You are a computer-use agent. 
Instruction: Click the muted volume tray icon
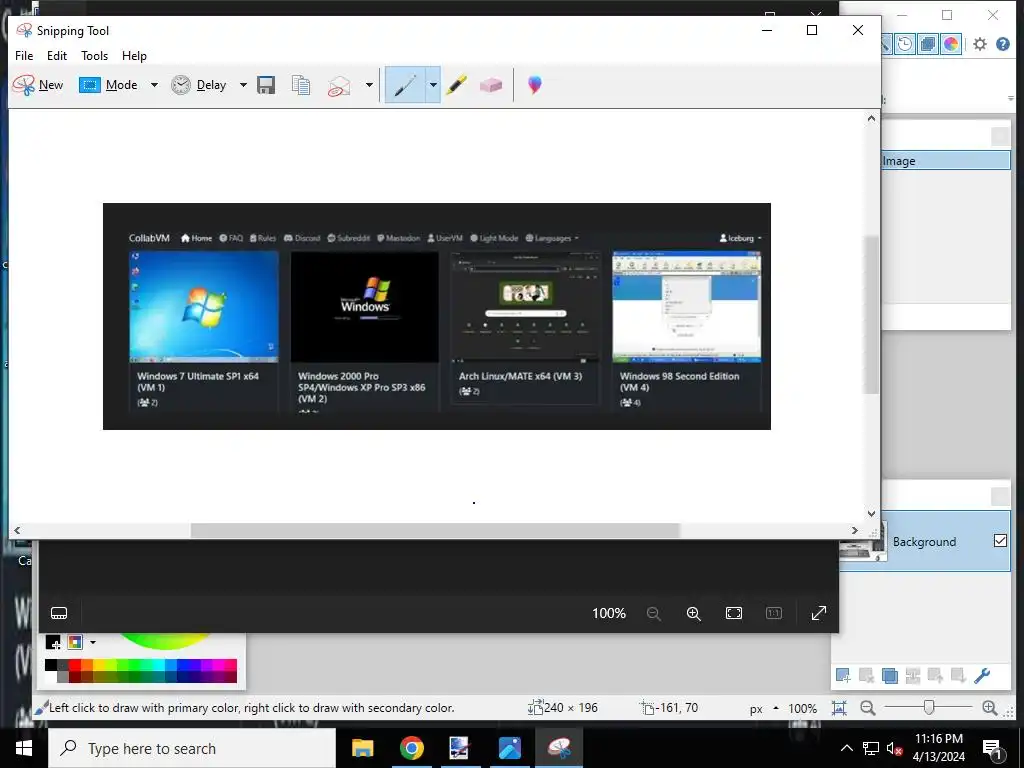pyautogui.click(x=894, y=748)
